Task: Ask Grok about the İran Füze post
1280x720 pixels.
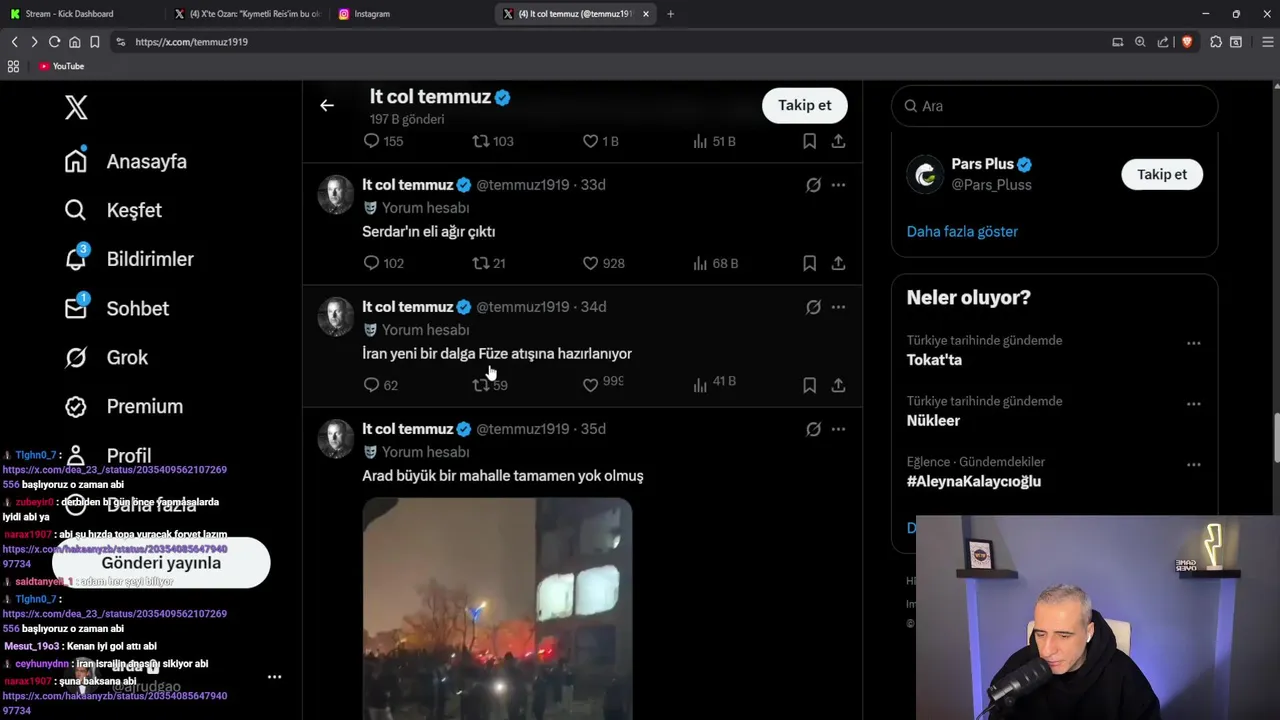Action: point(813,307)
